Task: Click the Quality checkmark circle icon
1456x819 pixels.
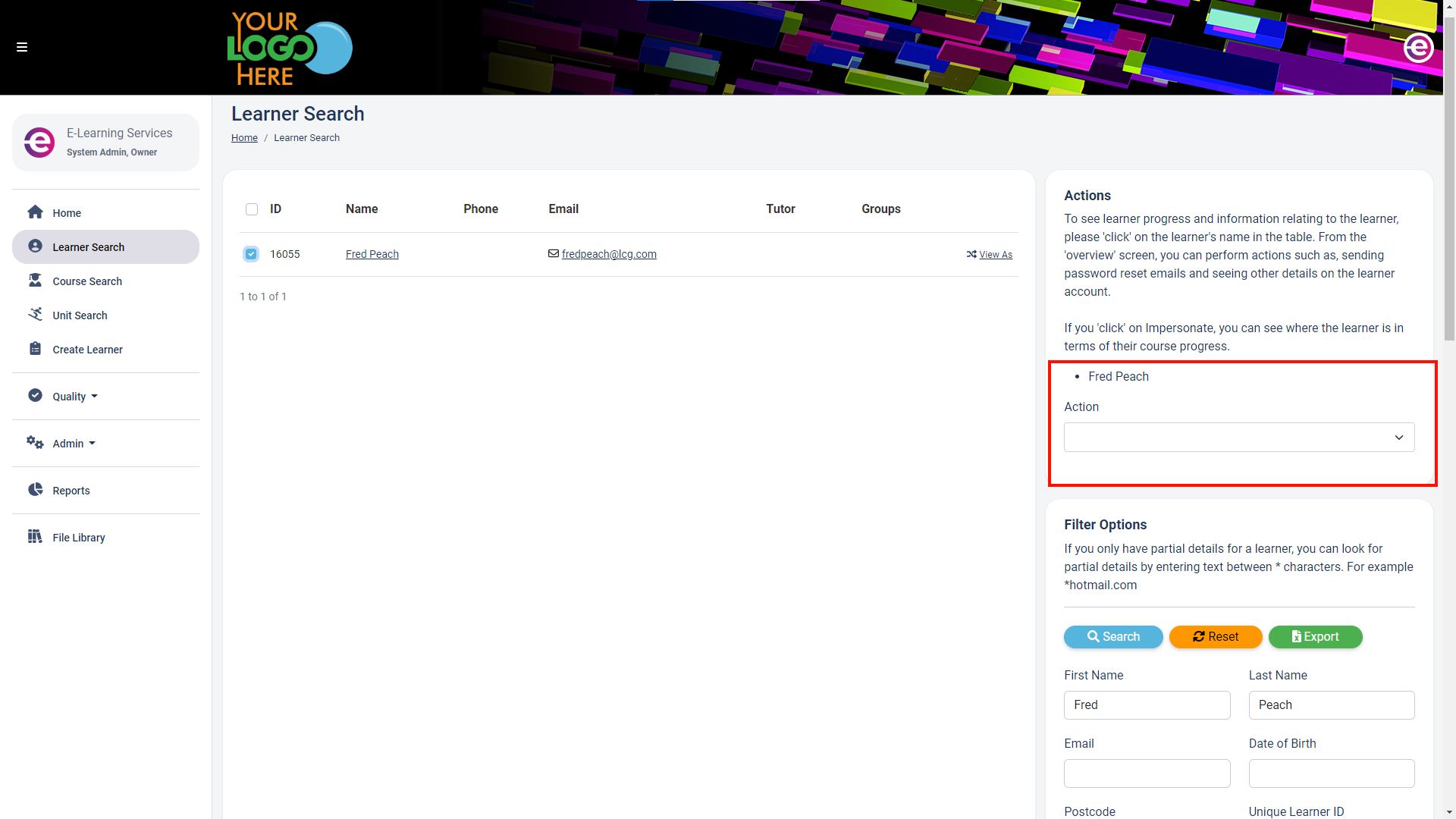Action: tap(35, 395)
